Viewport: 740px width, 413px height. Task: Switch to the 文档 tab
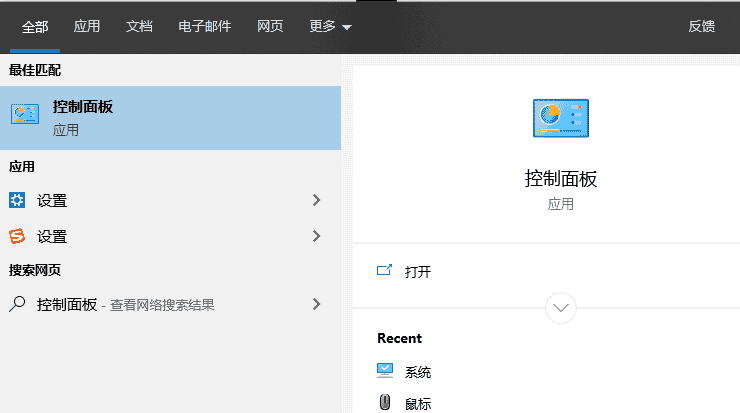click(139, 27)
